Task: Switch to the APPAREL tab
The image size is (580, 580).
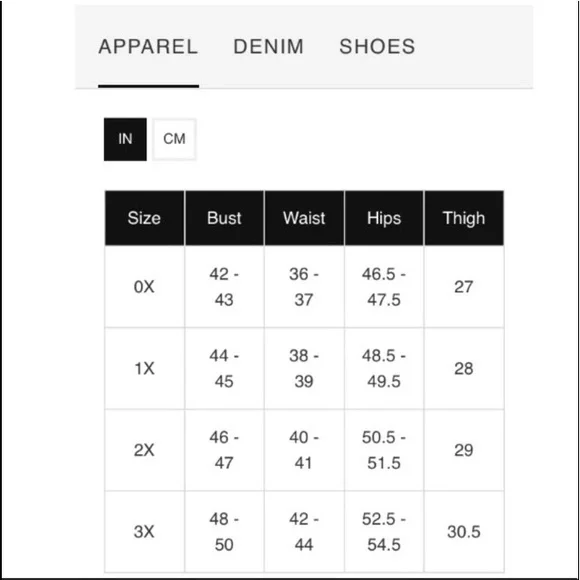Action: pos(148,47)
